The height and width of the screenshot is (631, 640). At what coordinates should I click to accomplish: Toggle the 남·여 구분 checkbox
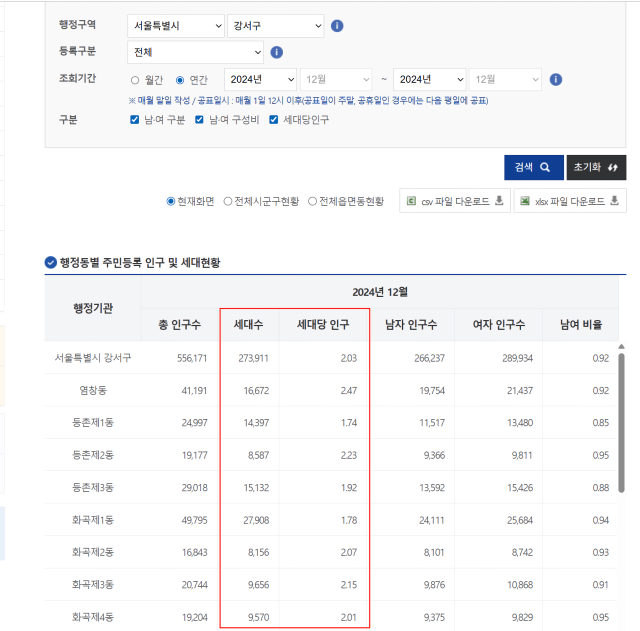(x=134, y=120)
